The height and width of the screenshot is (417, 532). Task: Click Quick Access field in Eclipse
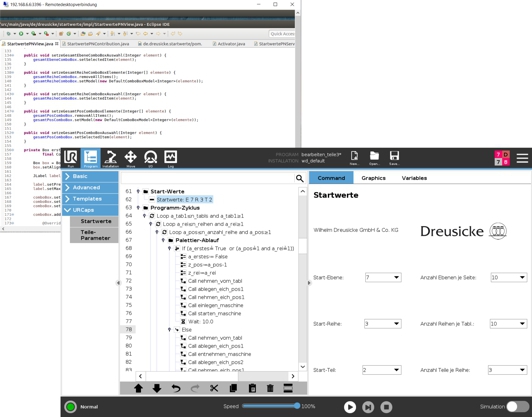pos(282,34)
